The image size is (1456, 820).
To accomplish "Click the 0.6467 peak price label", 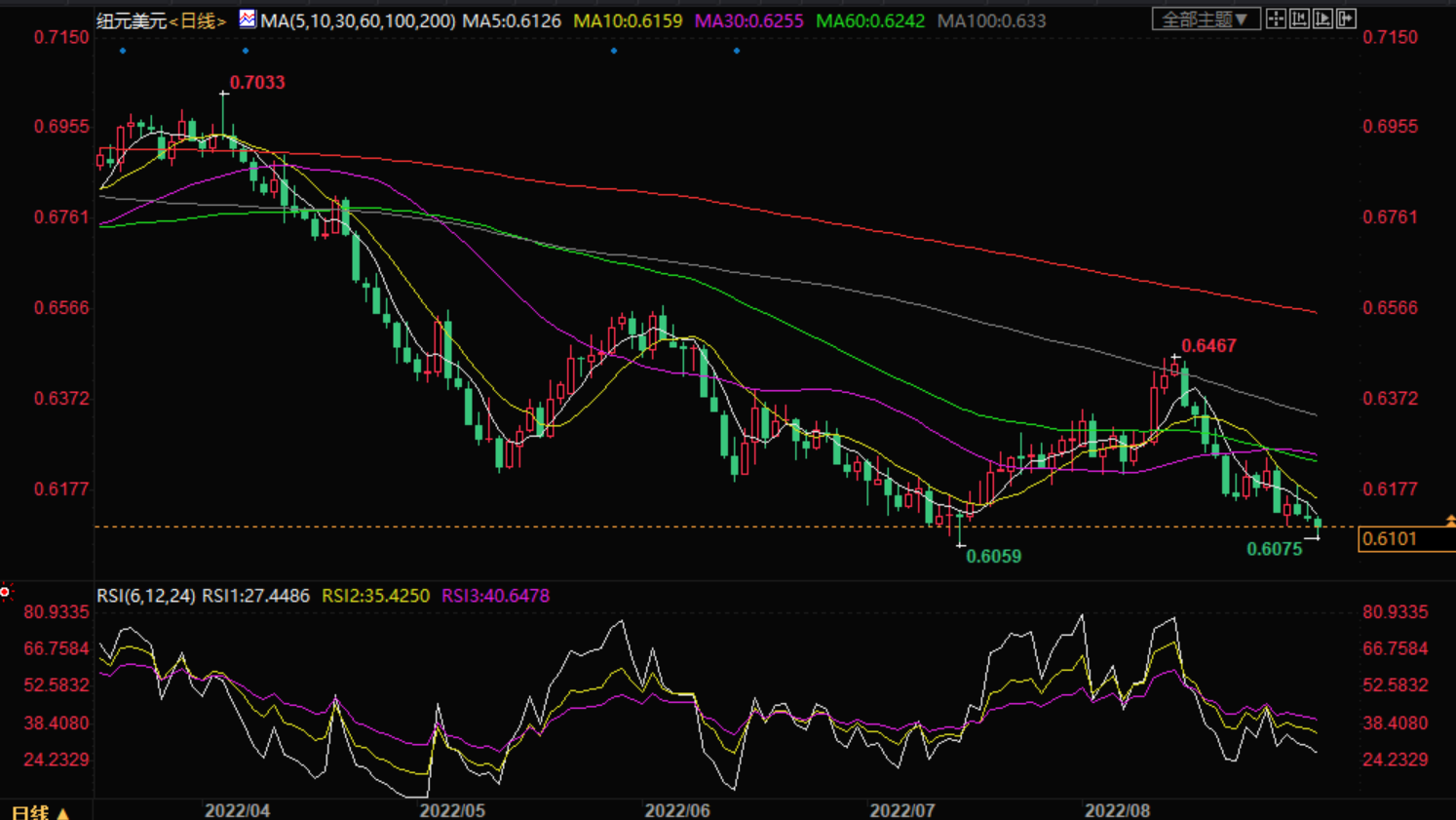I will (1208, 346).
